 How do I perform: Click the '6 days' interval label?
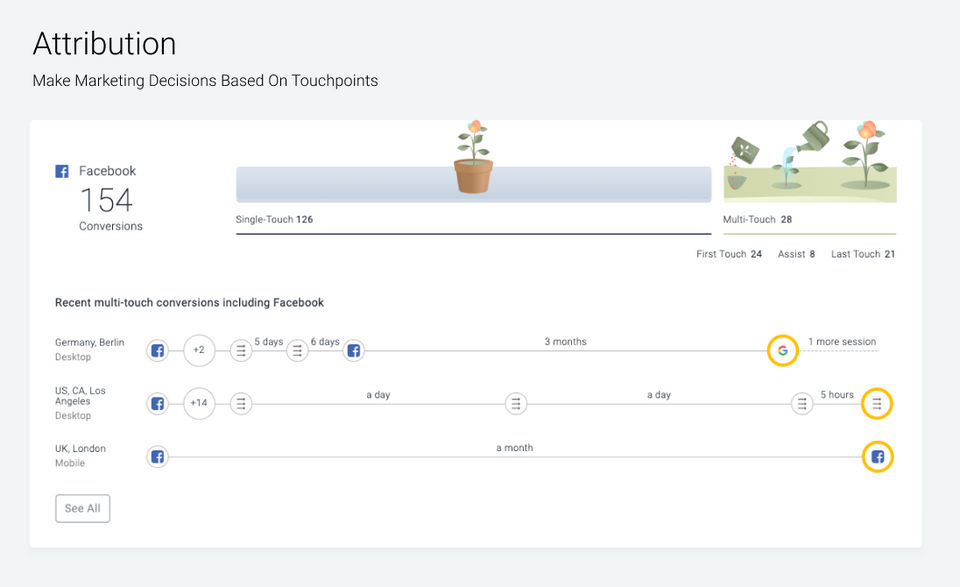click(325, 342)
